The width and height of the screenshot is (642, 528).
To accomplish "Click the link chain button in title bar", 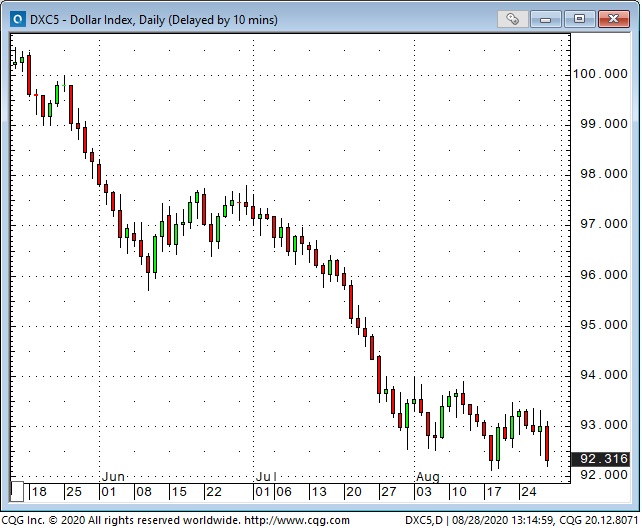I will tap(512, 19).
